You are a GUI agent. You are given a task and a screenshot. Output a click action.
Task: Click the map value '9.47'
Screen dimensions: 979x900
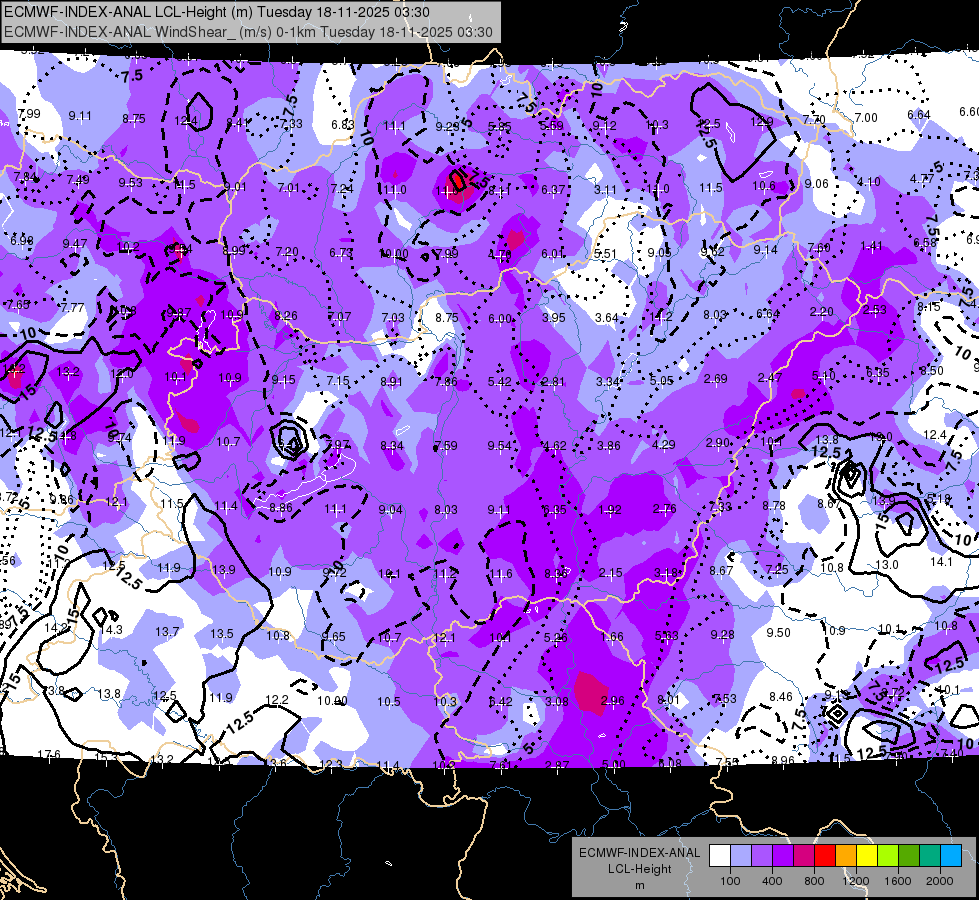coord(74,244)
